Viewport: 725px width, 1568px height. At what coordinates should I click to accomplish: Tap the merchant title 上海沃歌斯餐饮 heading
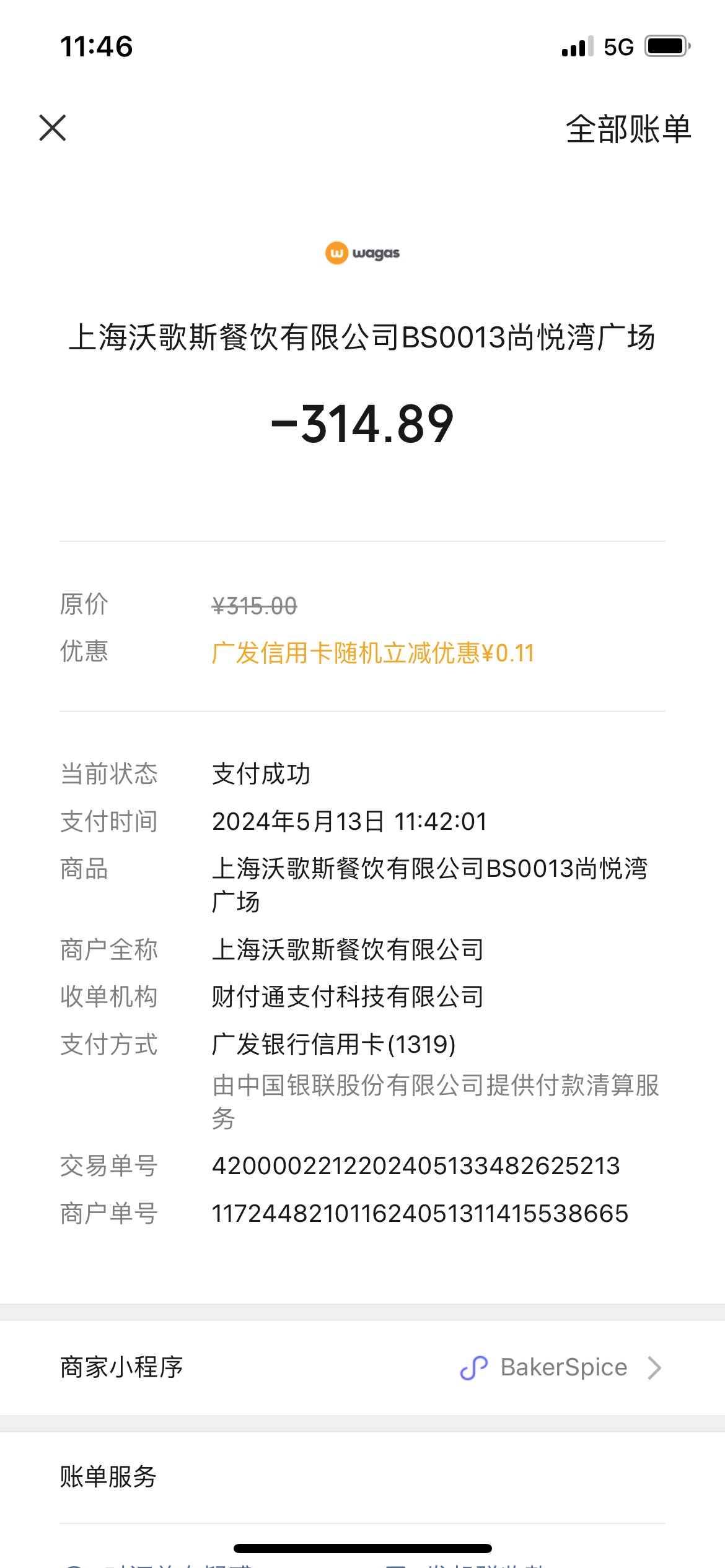tap(362, 338)
